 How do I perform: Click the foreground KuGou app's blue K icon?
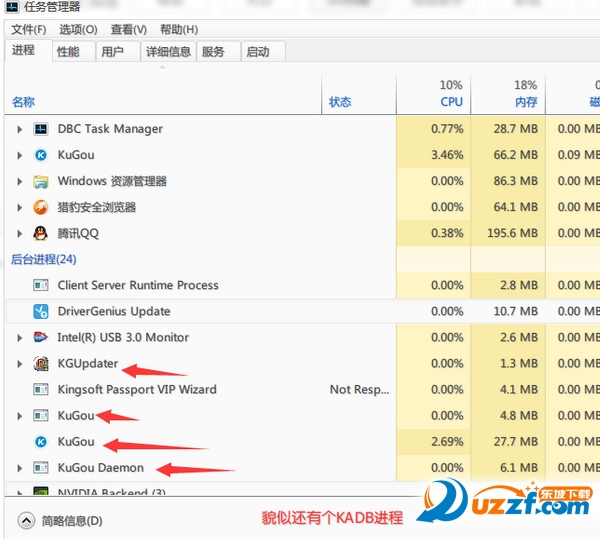coord(41,155)
